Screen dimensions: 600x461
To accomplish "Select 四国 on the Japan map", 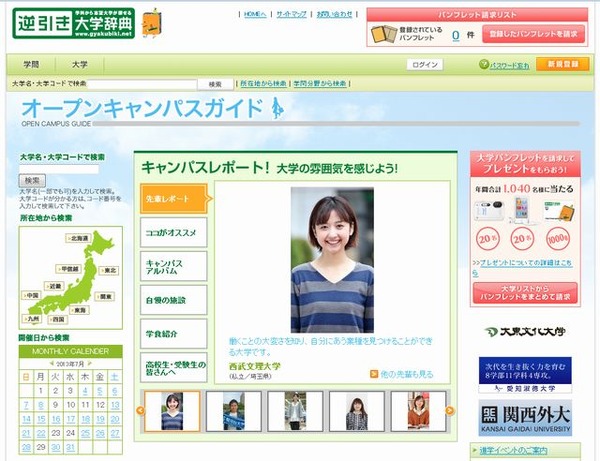I will (57, 319).
